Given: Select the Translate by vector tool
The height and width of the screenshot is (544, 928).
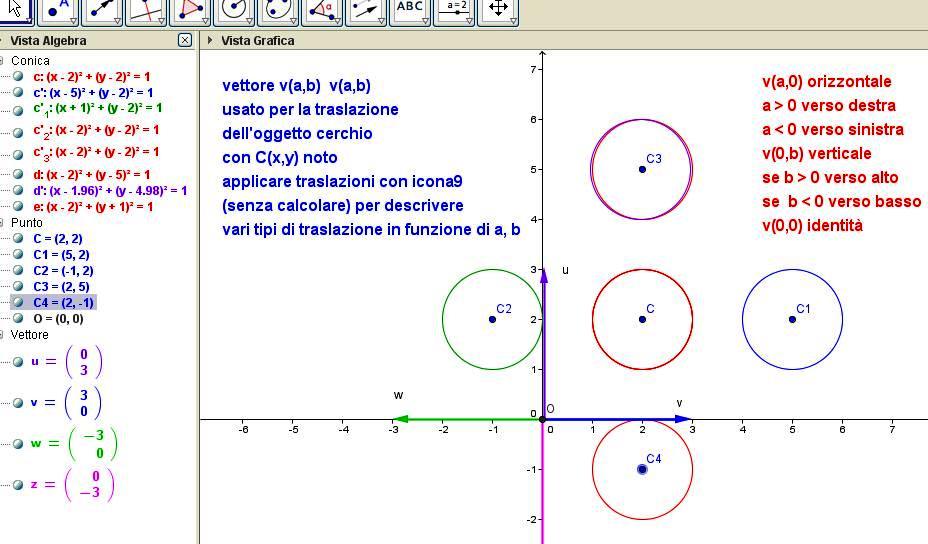Looking at the screenshot, I should pyautogui.click(x=365, y=11).
